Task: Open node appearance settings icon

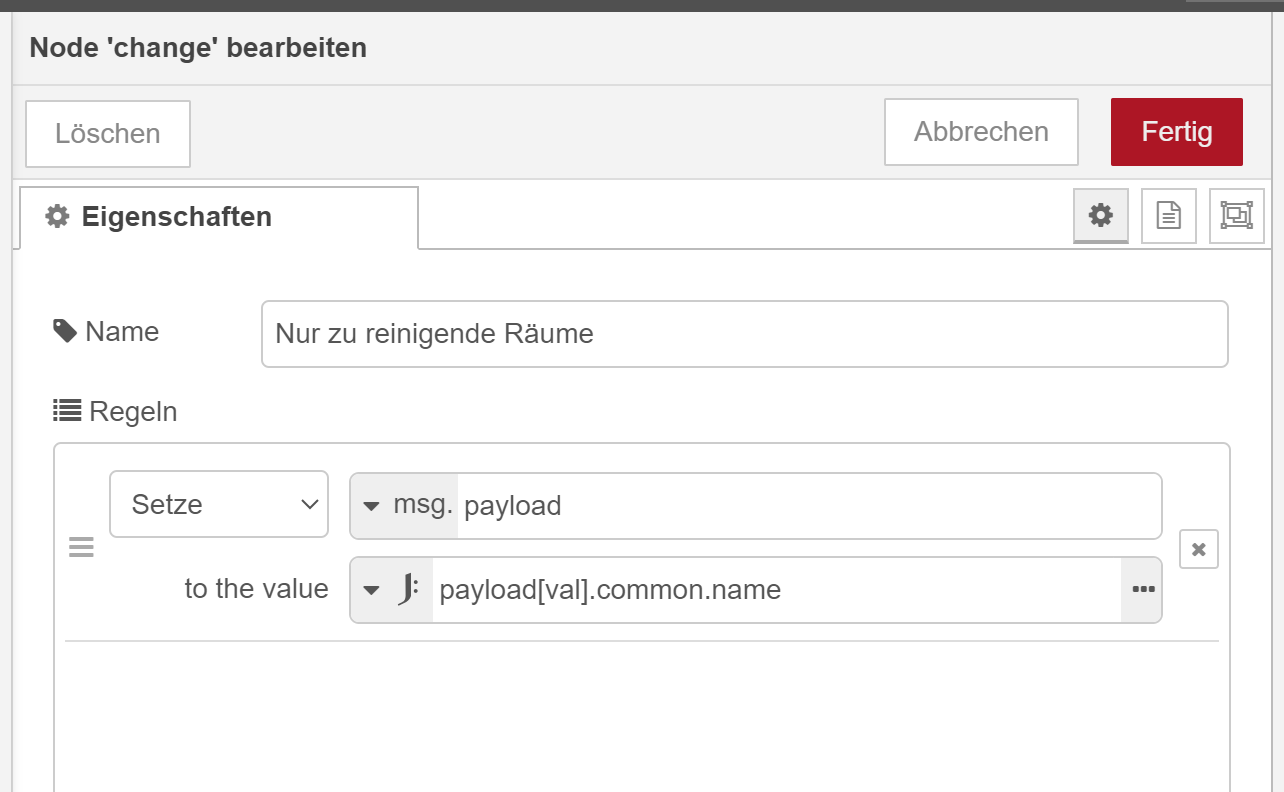Action: click(x=1237, y=215)
